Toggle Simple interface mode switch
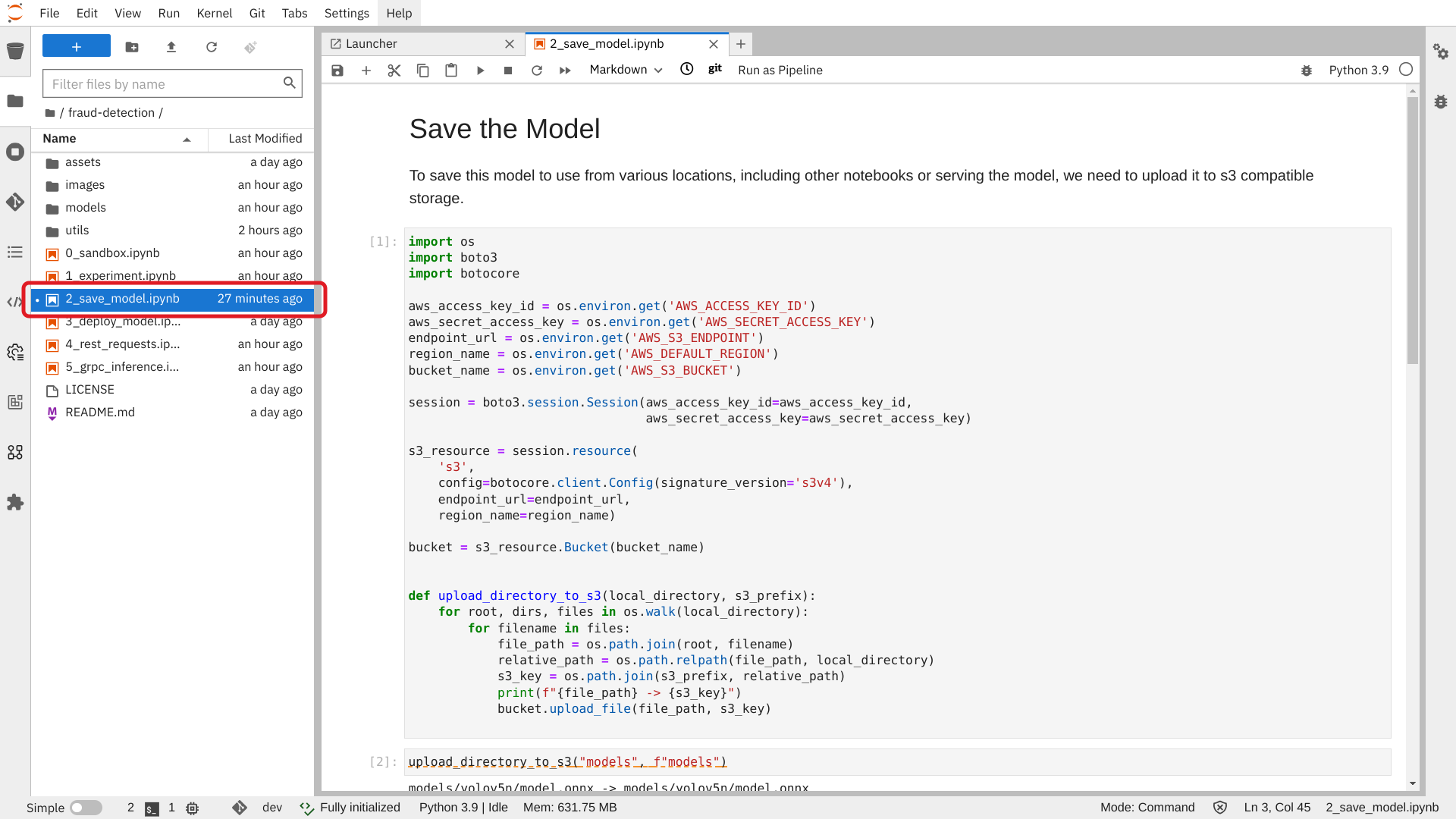This screenshot has width=1456, height=819. 86,808
